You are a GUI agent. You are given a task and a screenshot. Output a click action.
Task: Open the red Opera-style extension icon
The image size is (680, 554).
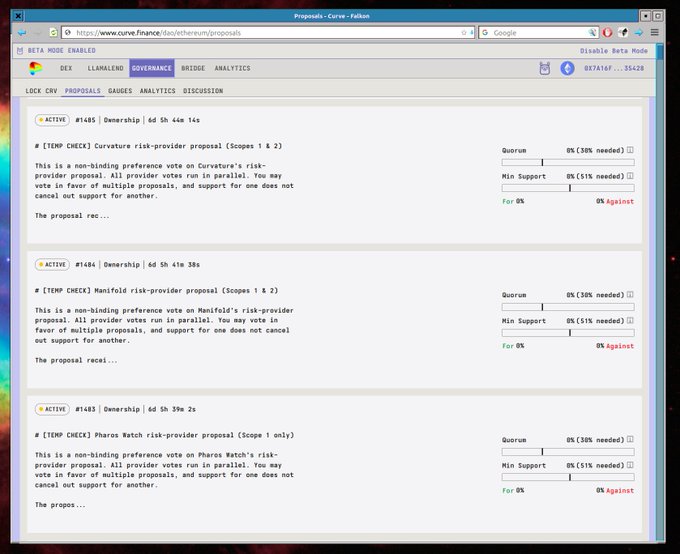point(607,33)
